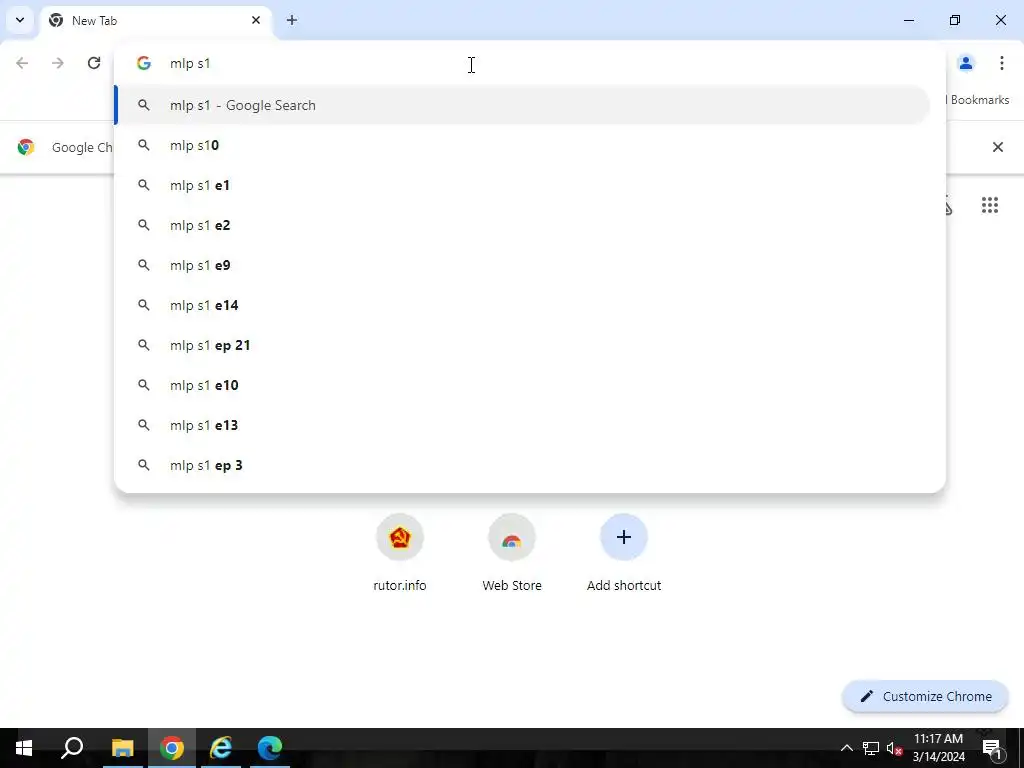
Task: Open the notification center icon
Action: tap(991, 748)
